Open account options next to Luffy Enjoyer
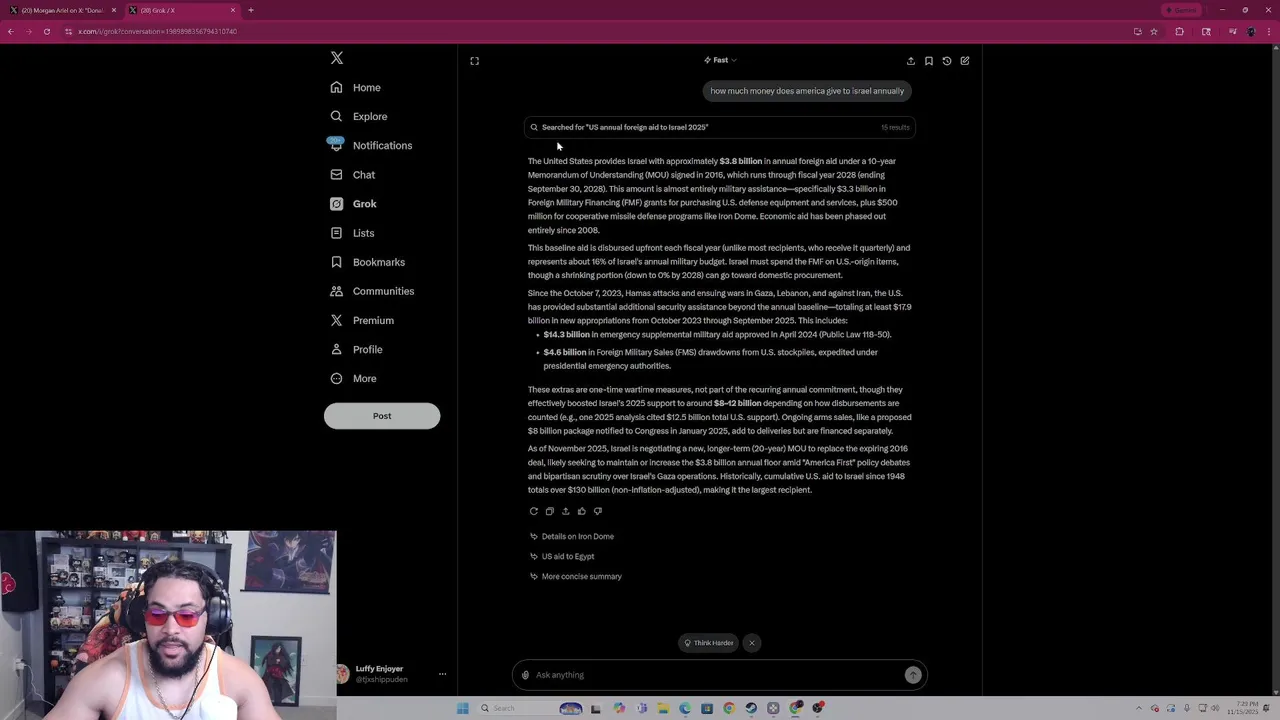Image resolution: width=1280 pixels, height=720 pixels. pyautogui.click(x=442, y=674)
